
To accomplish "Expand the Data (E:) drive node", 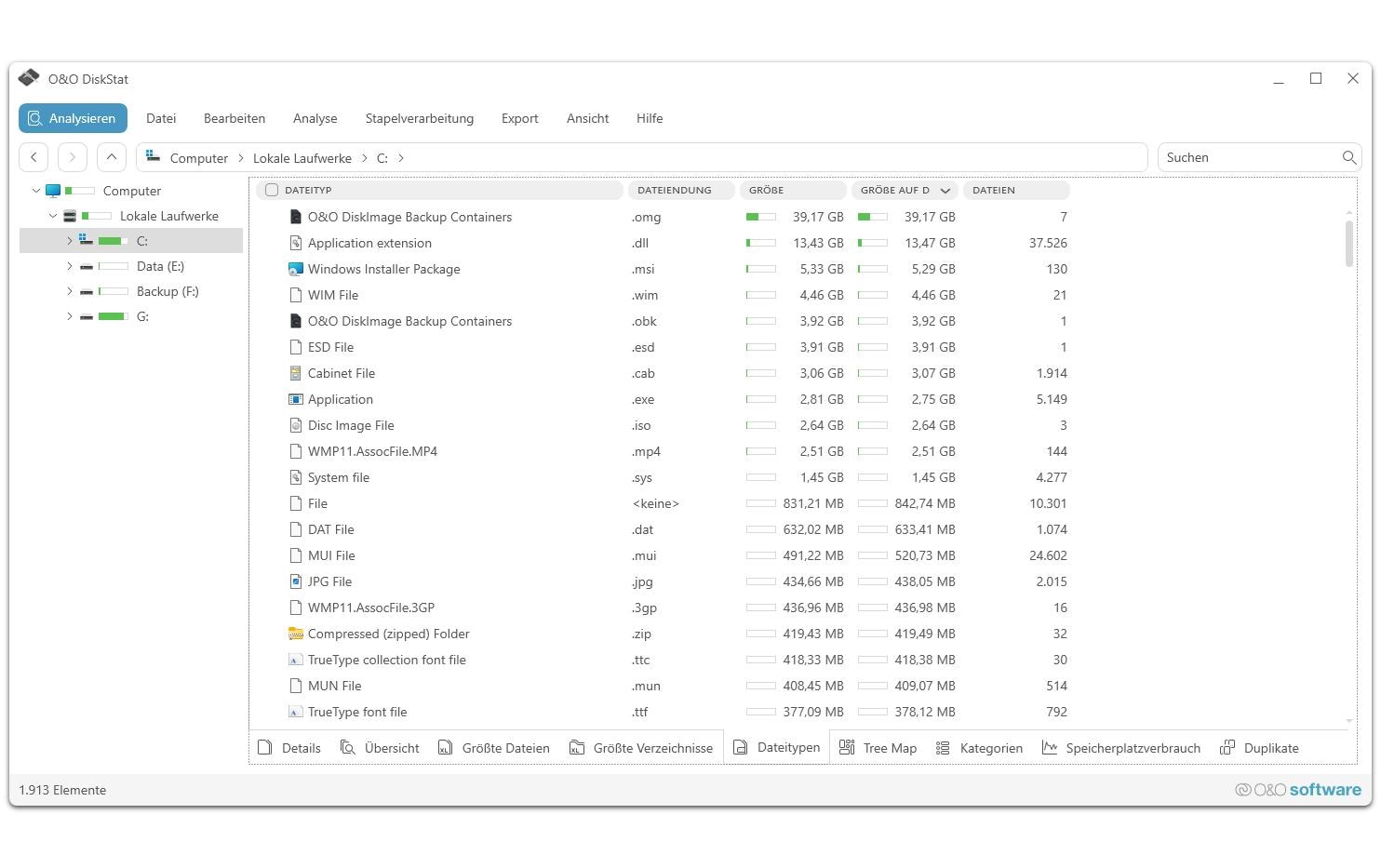I will 70,266.
